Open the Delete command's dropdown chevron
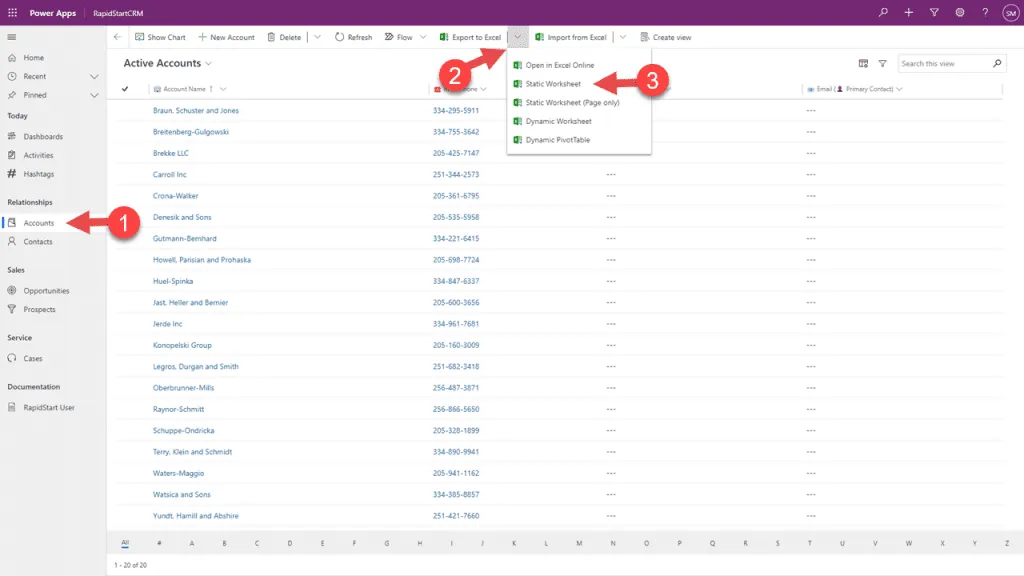This screenshot has width=1024, height=576. click(316, 37)
